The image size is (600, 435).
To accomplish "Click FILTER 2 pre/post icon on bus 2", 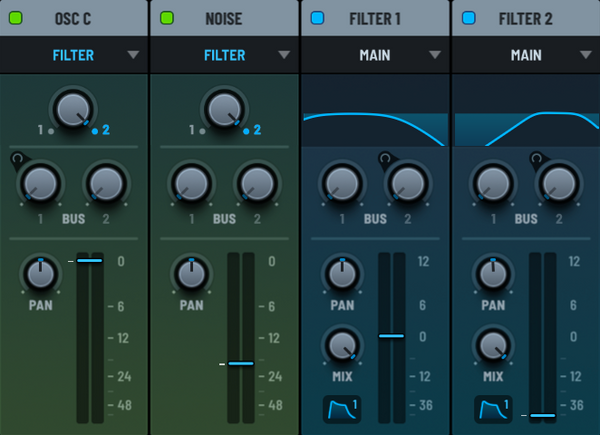I will (x=536, y=157).
